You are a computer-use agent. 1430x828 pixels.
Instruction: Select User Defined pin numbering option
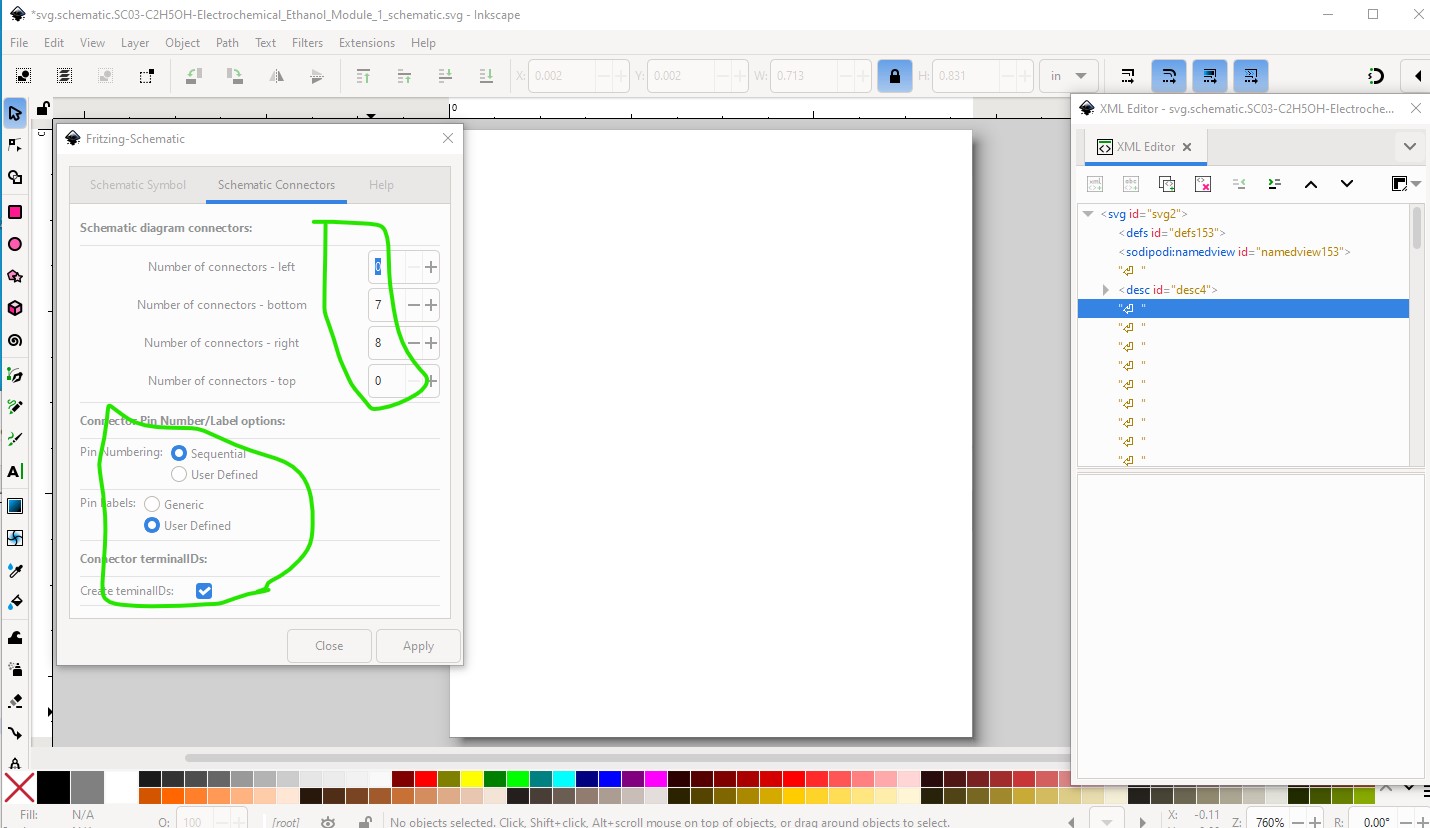pyautogui.click(x=179, y=474)
